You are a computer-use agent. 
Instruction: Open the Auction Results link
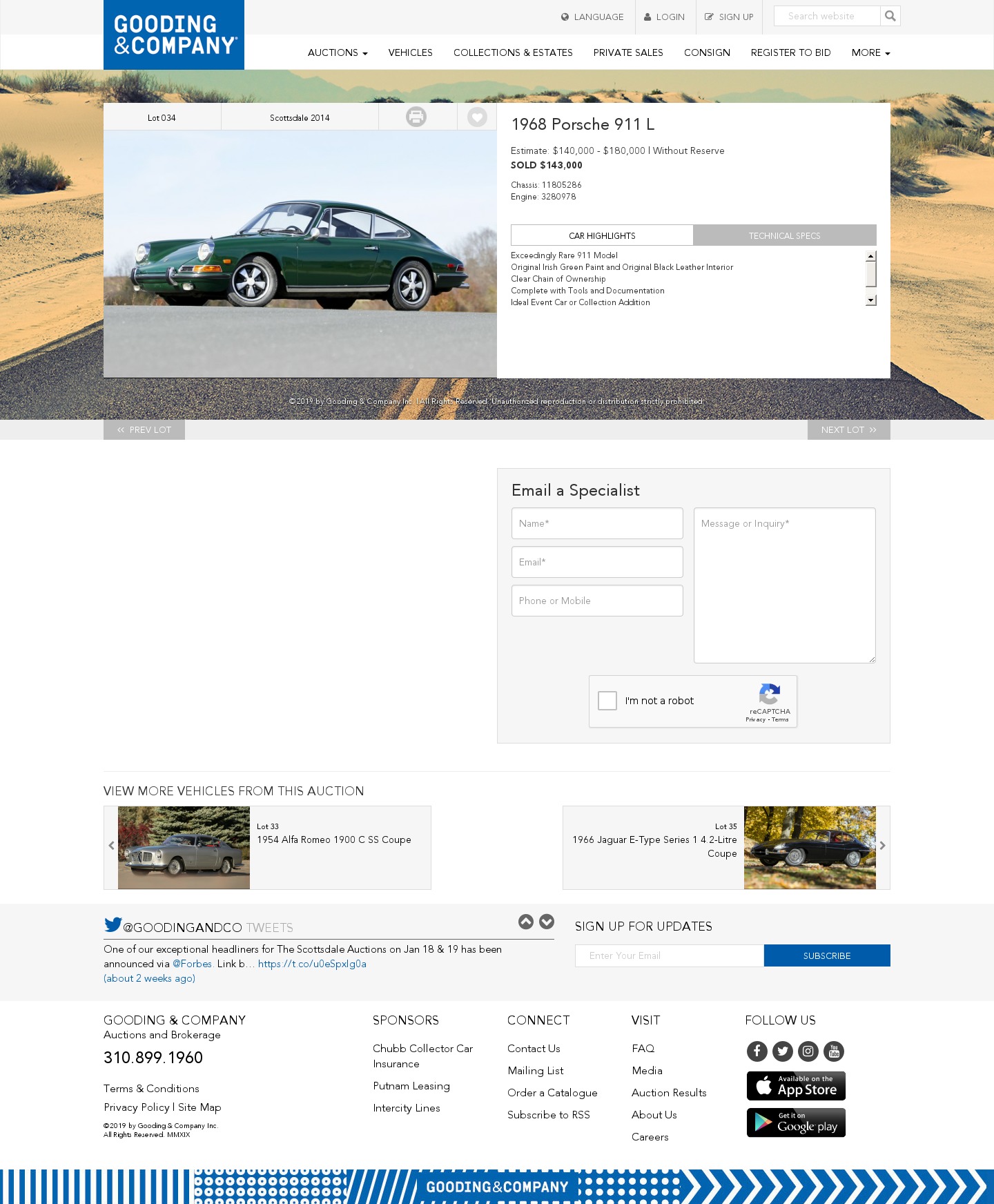coord(669,1093)
